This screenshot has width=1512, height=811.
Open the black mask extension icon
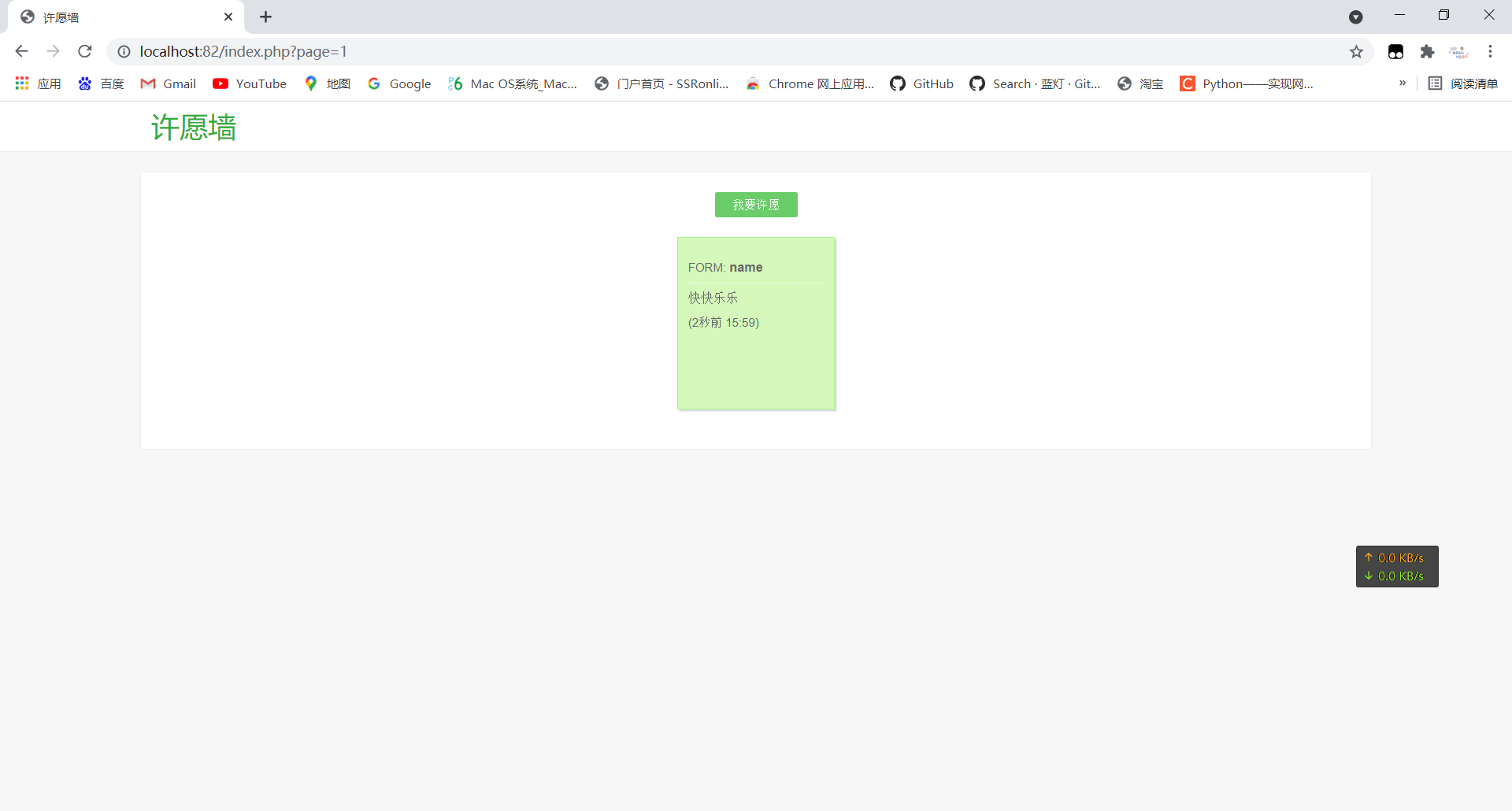tap(1395, 51)
